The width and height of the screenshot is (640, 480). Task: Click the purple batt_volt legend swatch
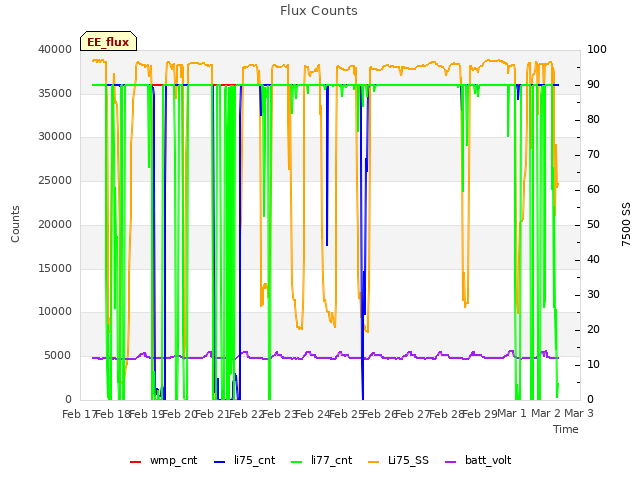[x=450, y=462]
